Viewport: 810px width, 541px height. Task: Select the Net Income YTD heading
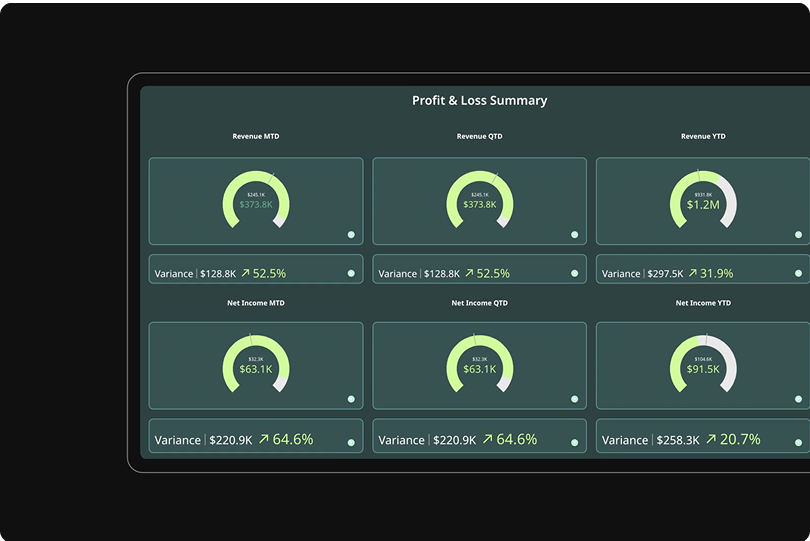coord(703,303)
